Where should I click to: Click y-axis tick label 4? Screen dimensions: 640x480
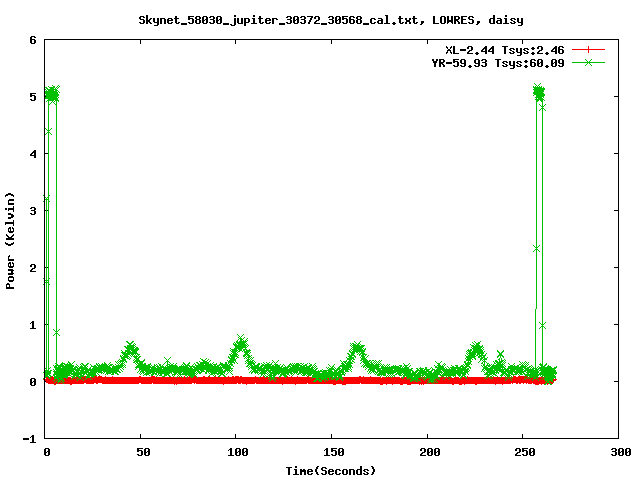tap(33, 154)
